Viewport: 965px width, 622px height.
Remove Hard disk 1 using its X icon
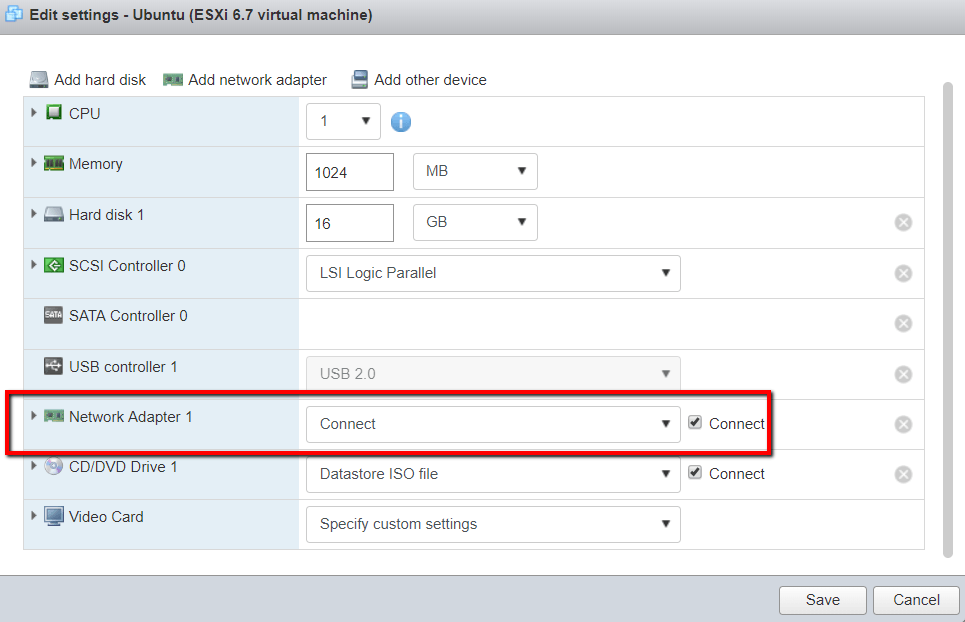coord(903,222)
